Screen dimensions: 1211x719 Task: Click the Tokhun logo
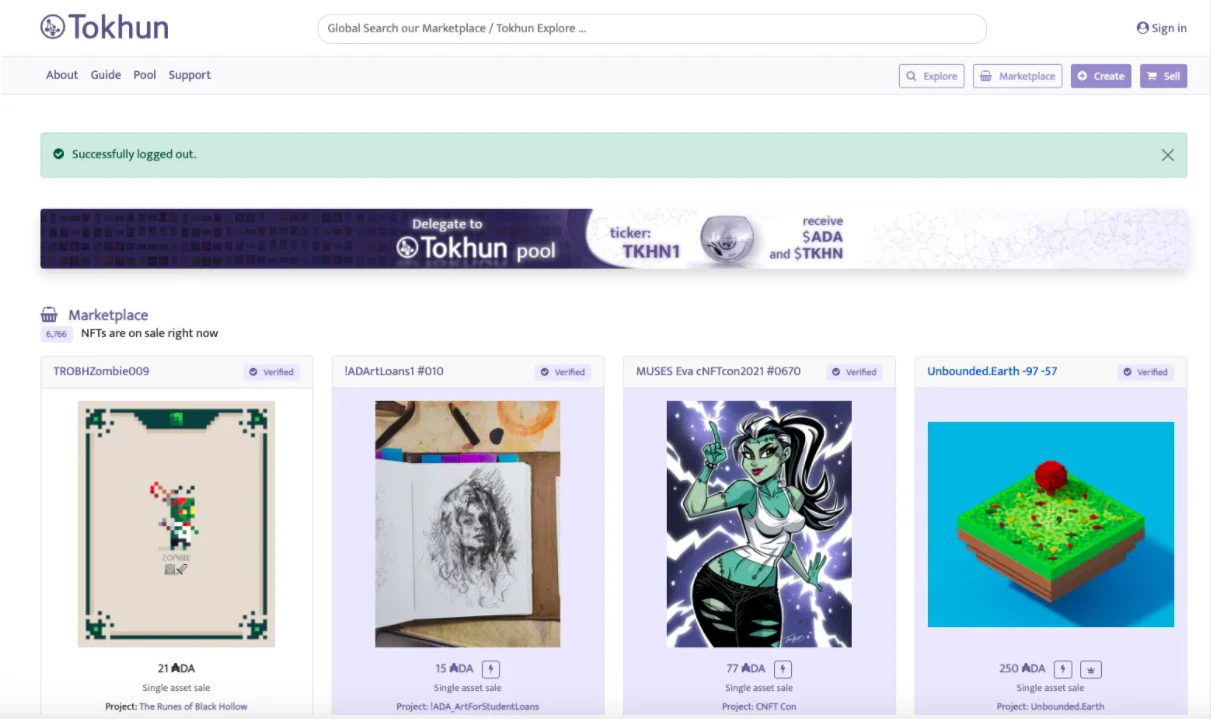tap(104, 27)
